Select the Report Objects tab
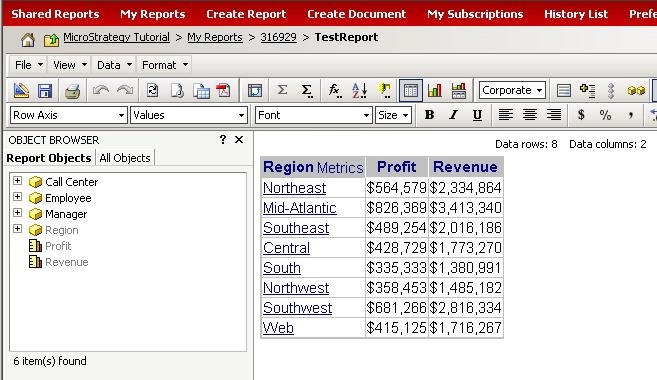Screen dimensions: 657x380 coord(49,158)
